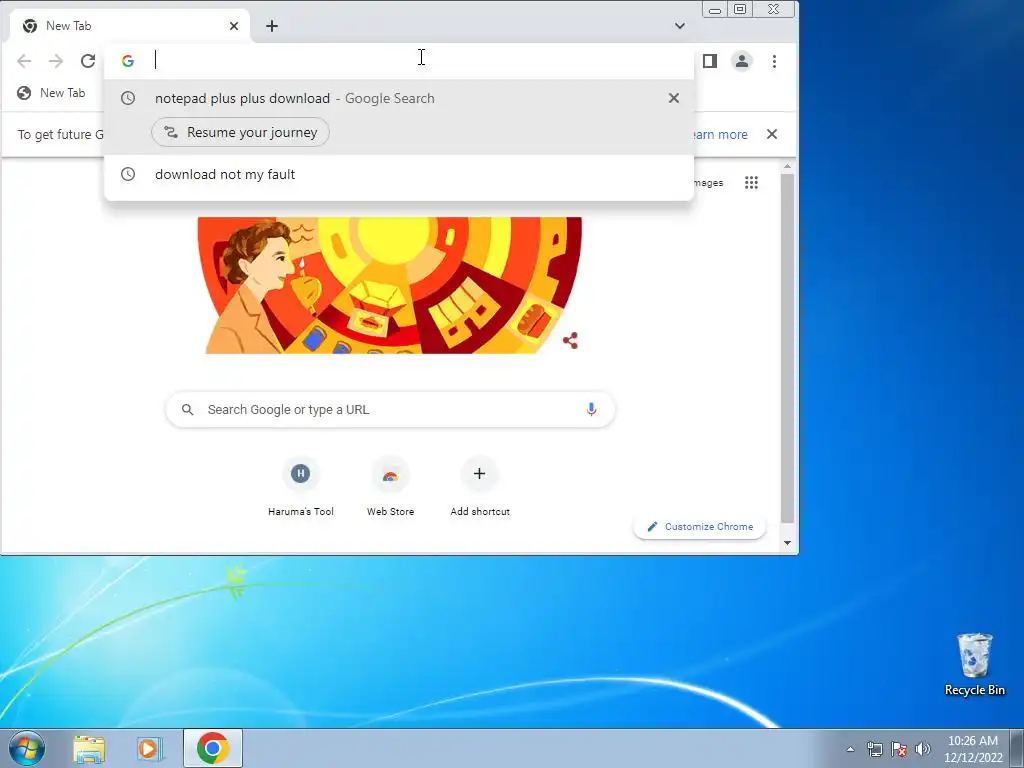Click the Search Google or type a URL box
This screenshot has width=1024, height=768.
click(x=390, y=409)
